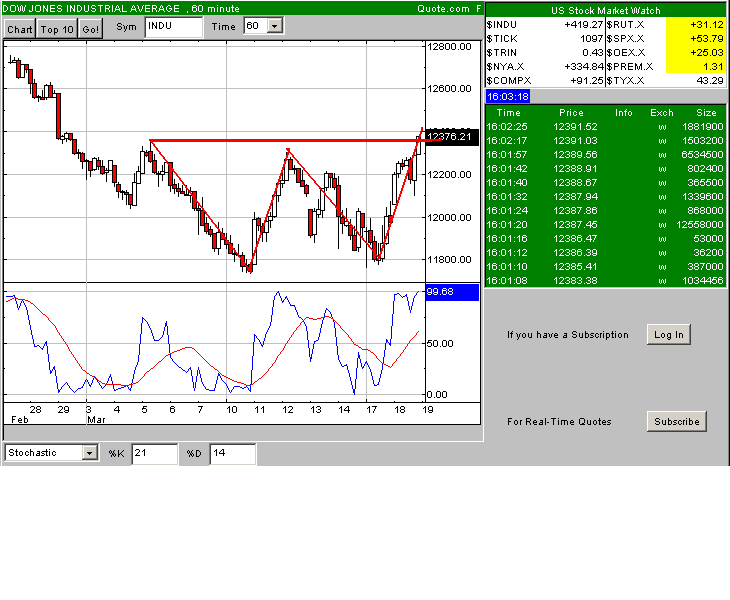Viewport: 730px width, 600px height.
Task: Click the 16:03:18 clock display
Action: [x=508, y=96]
